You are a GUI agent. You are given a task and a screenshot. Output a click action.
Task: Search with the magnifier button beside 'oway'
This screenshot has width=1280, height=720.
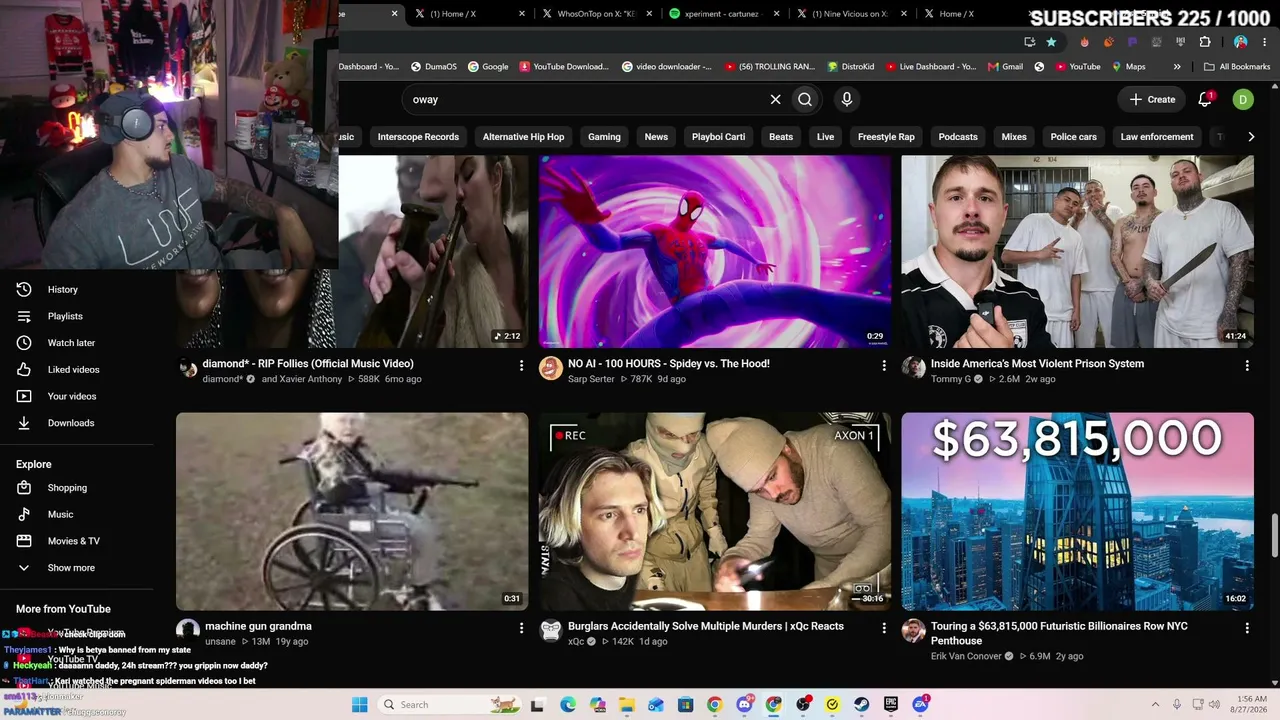[805, 99]
